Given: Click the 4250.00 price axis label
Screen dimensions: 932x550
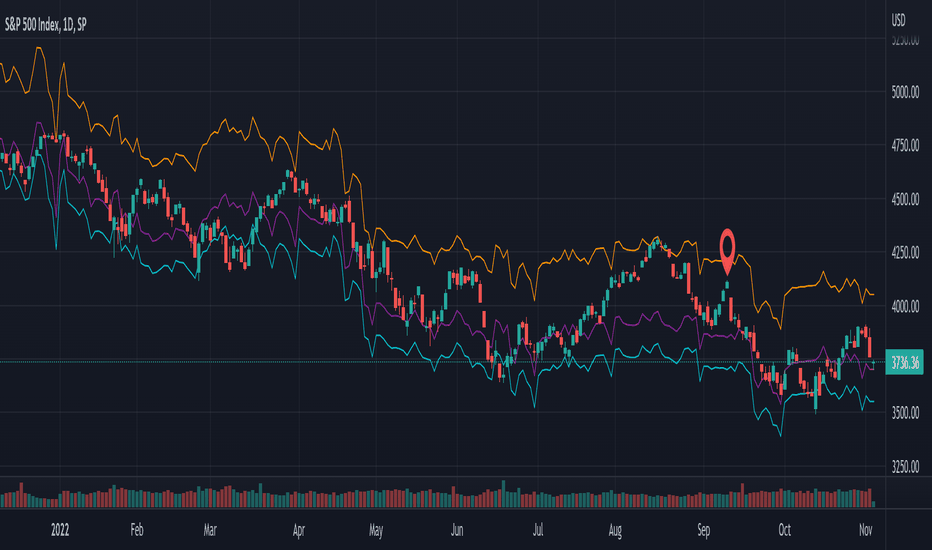Looking at the screenshot, I should pyautogui.click(x=905, y=252).
